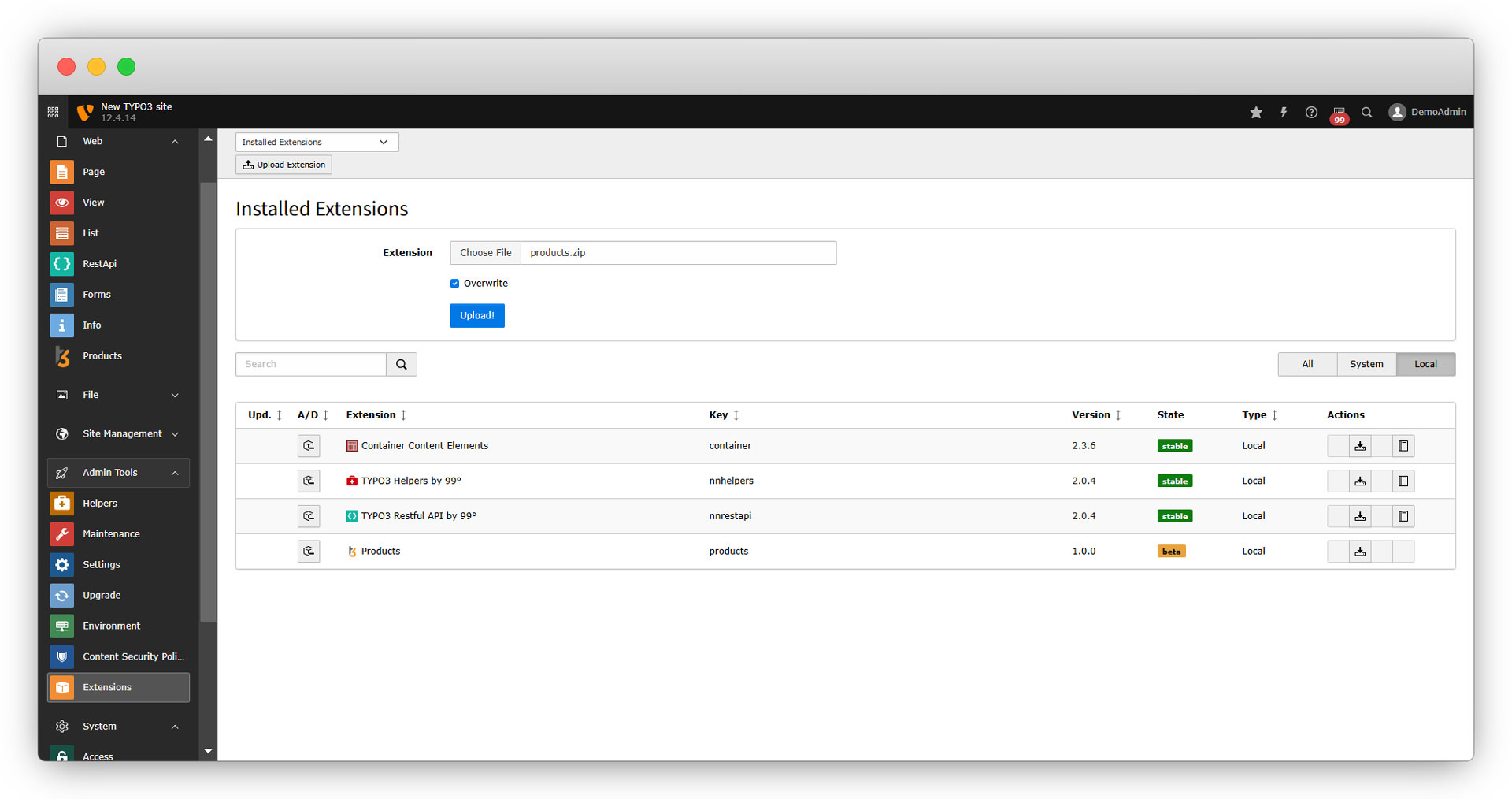Uncheck the Overwrite checkbox
The width and height of the screenshot is (1512, 799).
[454, 284]
